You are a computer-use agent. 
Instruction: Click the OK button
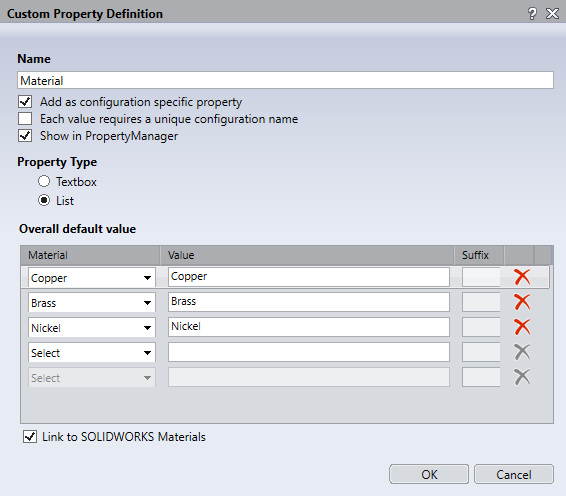click(x=429, y=474)
